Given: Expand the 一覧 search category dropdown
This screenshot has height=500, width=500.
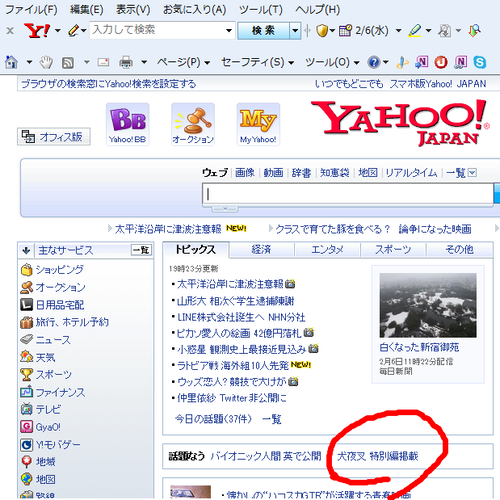Looking at the screenshot, I should 472,173.
